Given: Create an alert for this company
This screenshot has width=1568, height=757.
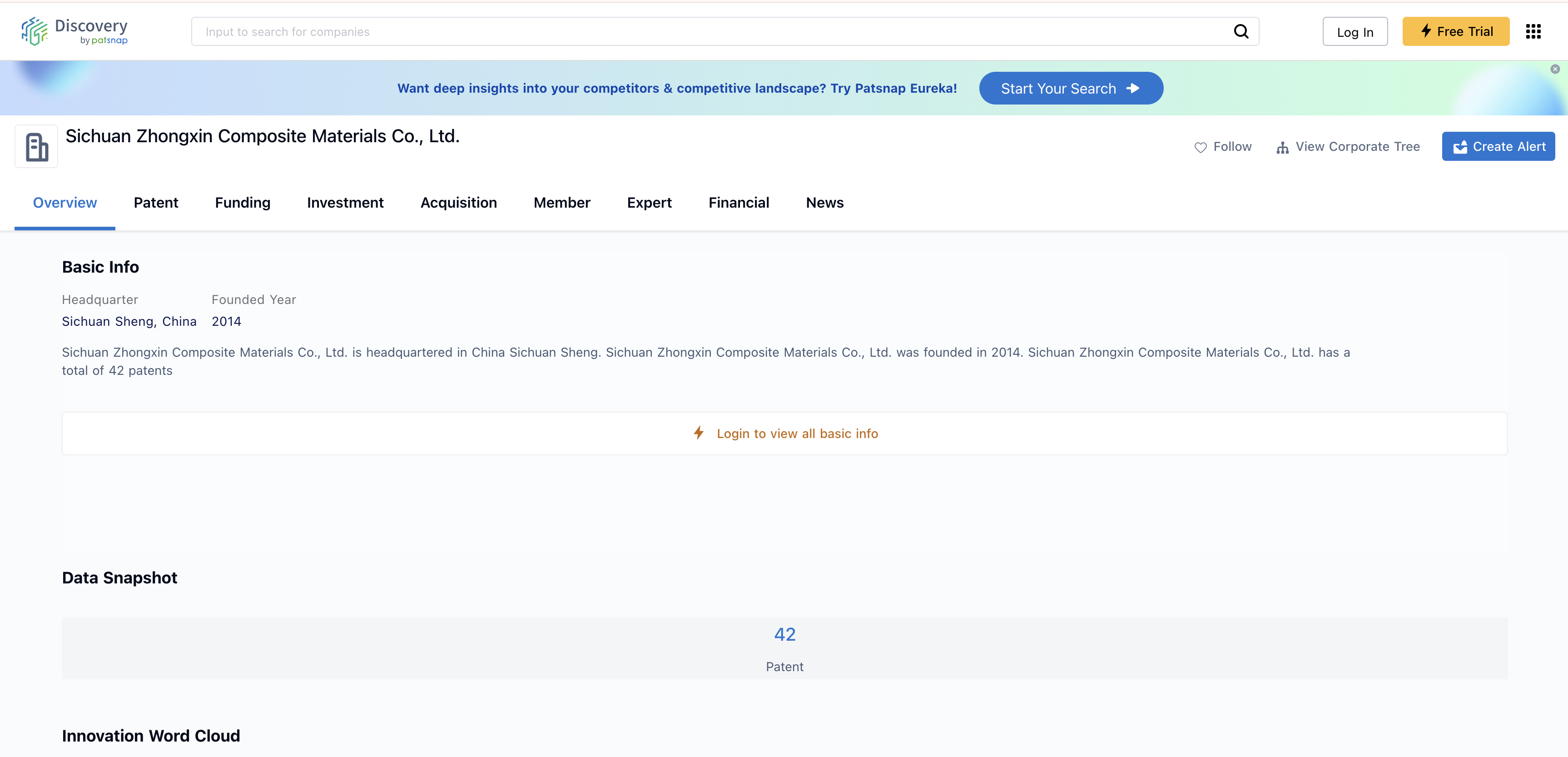Looking at the screenshot, I should click(1498, 147).
